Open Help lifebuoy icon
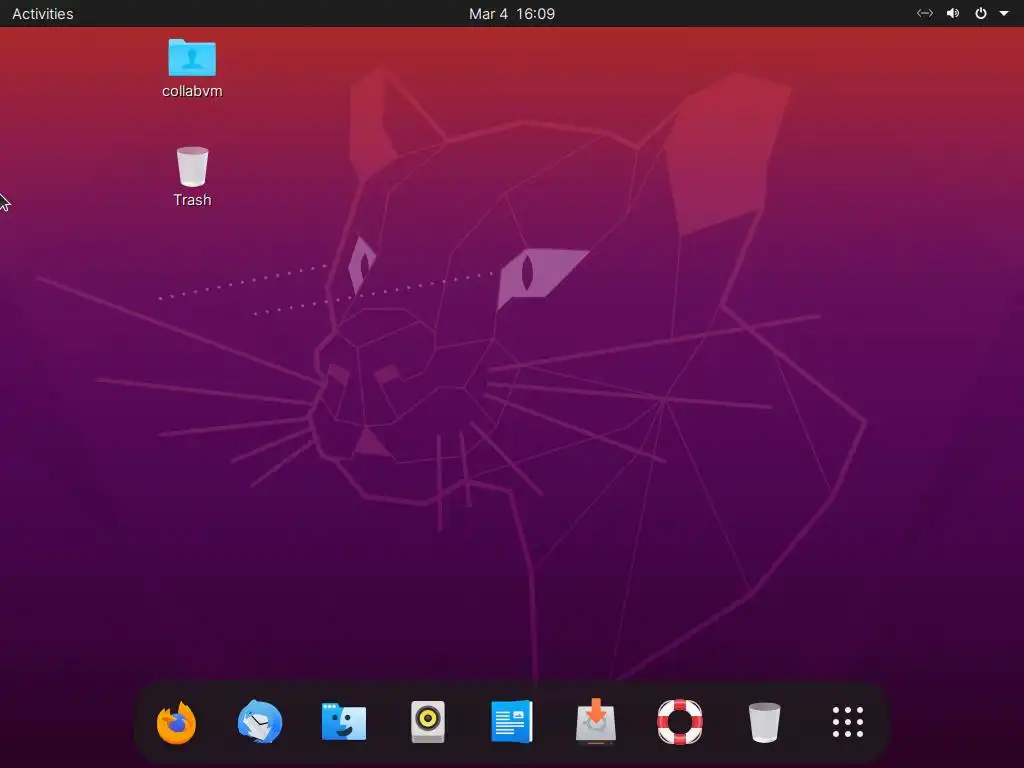1024x768 pixels. (x=680, y=722)
